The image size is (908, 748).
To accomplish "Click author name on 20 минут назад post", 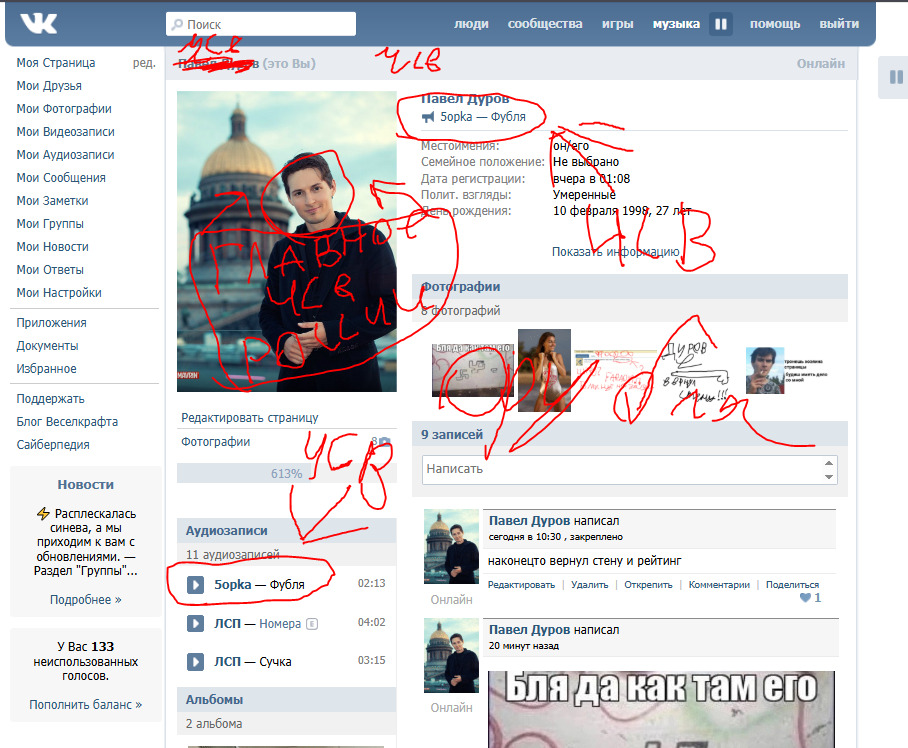I will [530, 629].
